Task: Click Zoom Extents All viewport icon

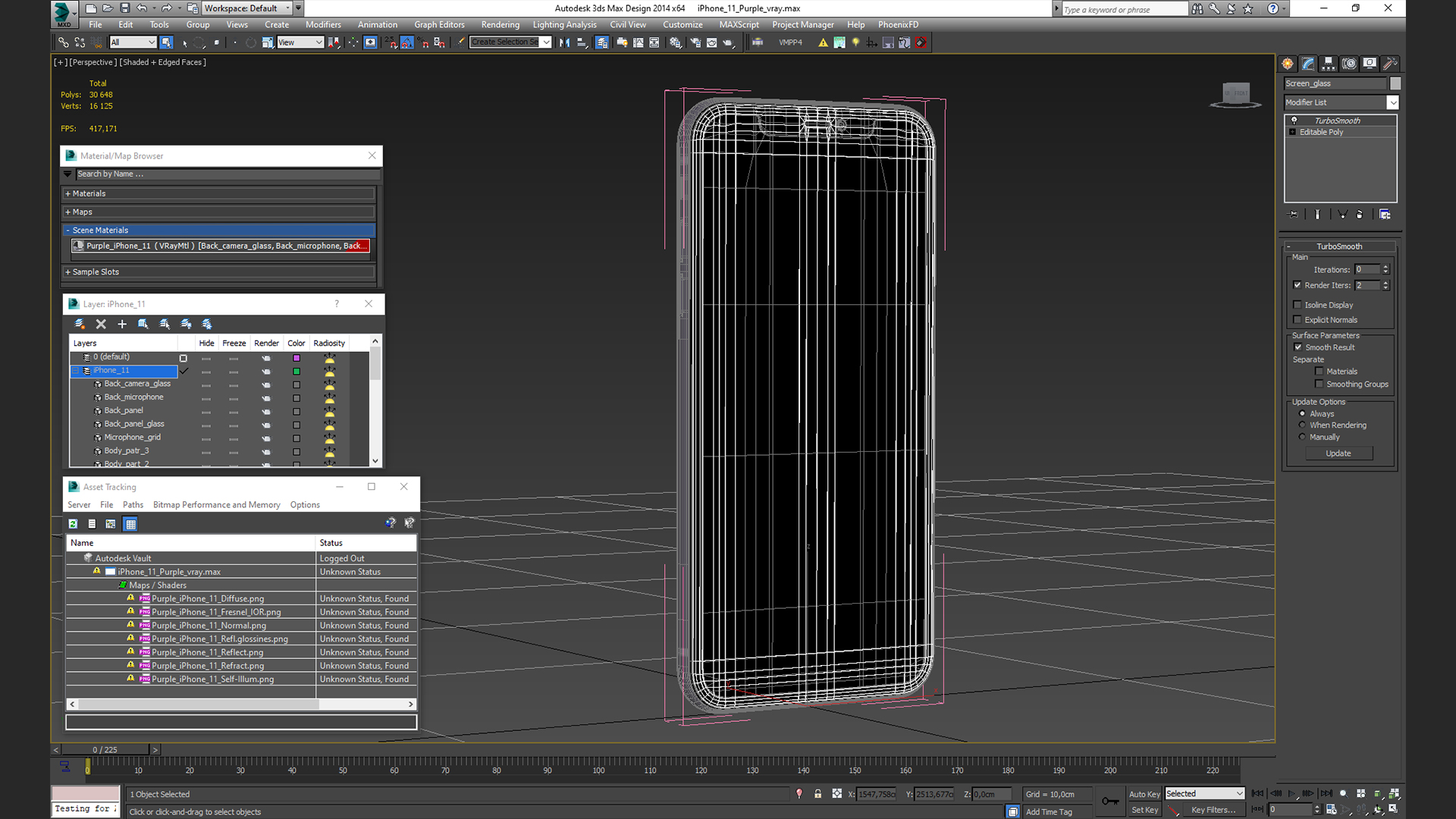Action: [x=1395, y=794]
